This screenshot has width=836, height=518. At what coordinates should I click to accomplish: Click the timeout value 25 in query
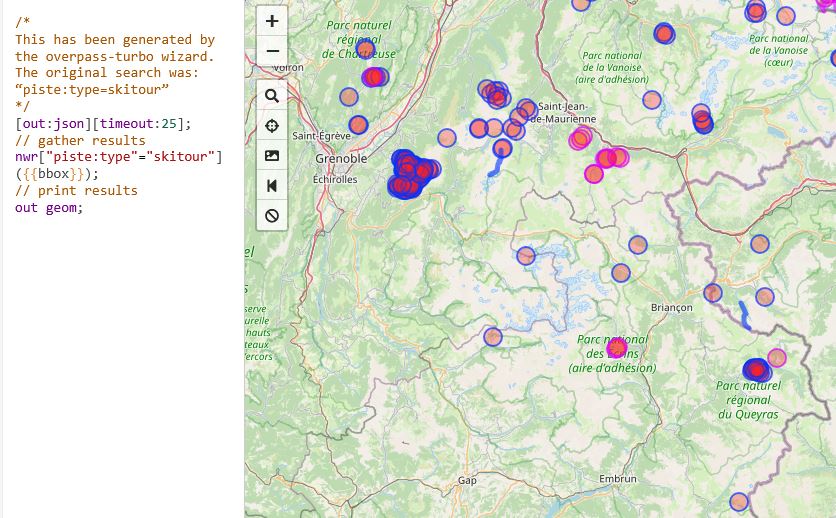[169, 124]
